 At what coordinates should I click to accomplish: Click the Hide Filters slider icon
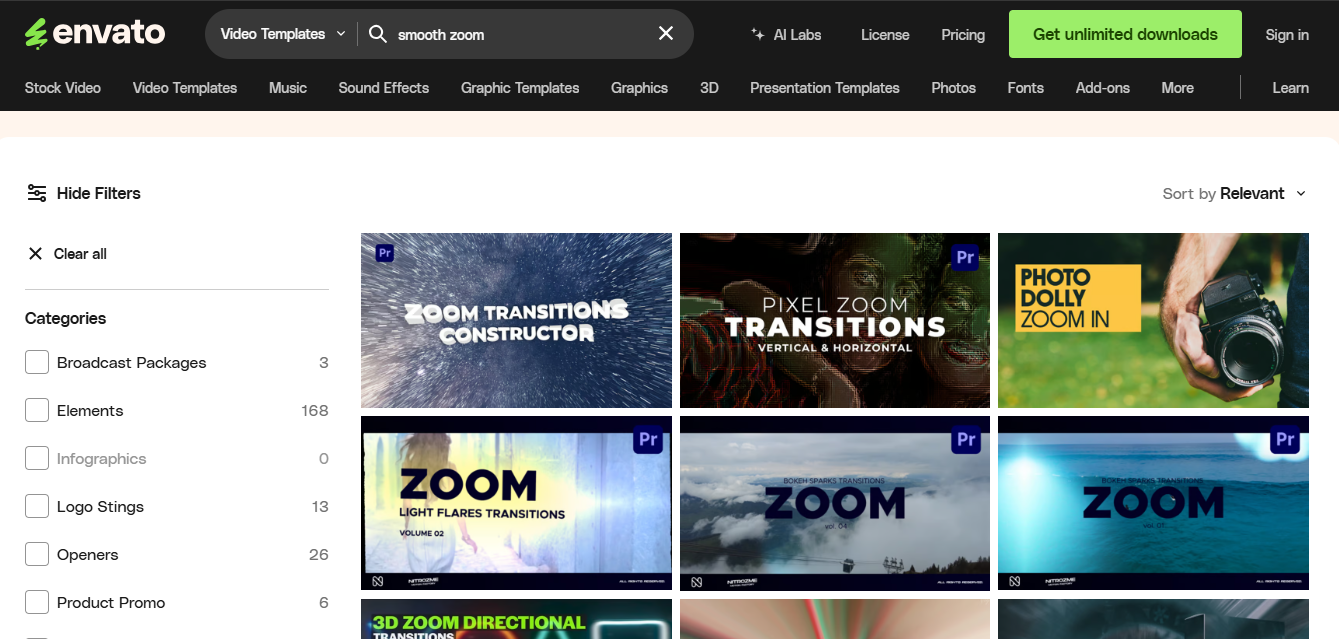[x=37, y=193]
